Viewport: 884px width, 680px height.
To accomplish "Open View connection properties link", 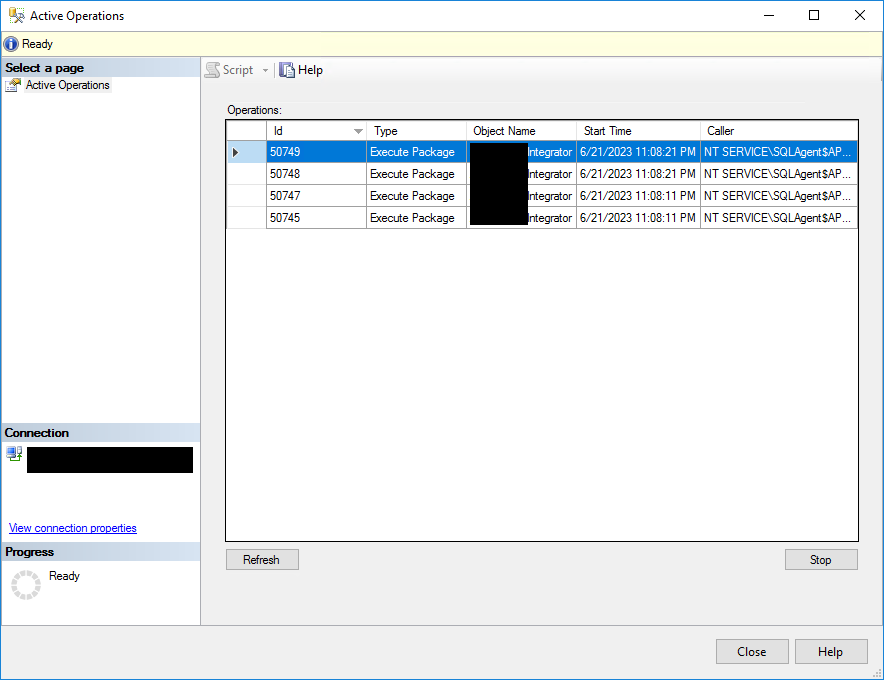I will pos(73,528).
